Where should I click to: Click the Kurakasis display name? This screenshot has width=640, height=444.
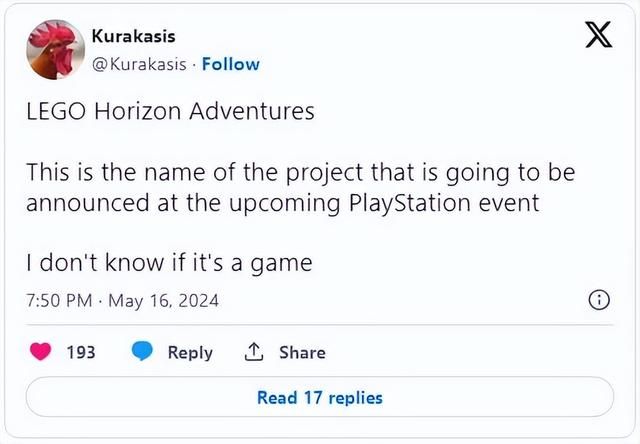tap(133, 36)
